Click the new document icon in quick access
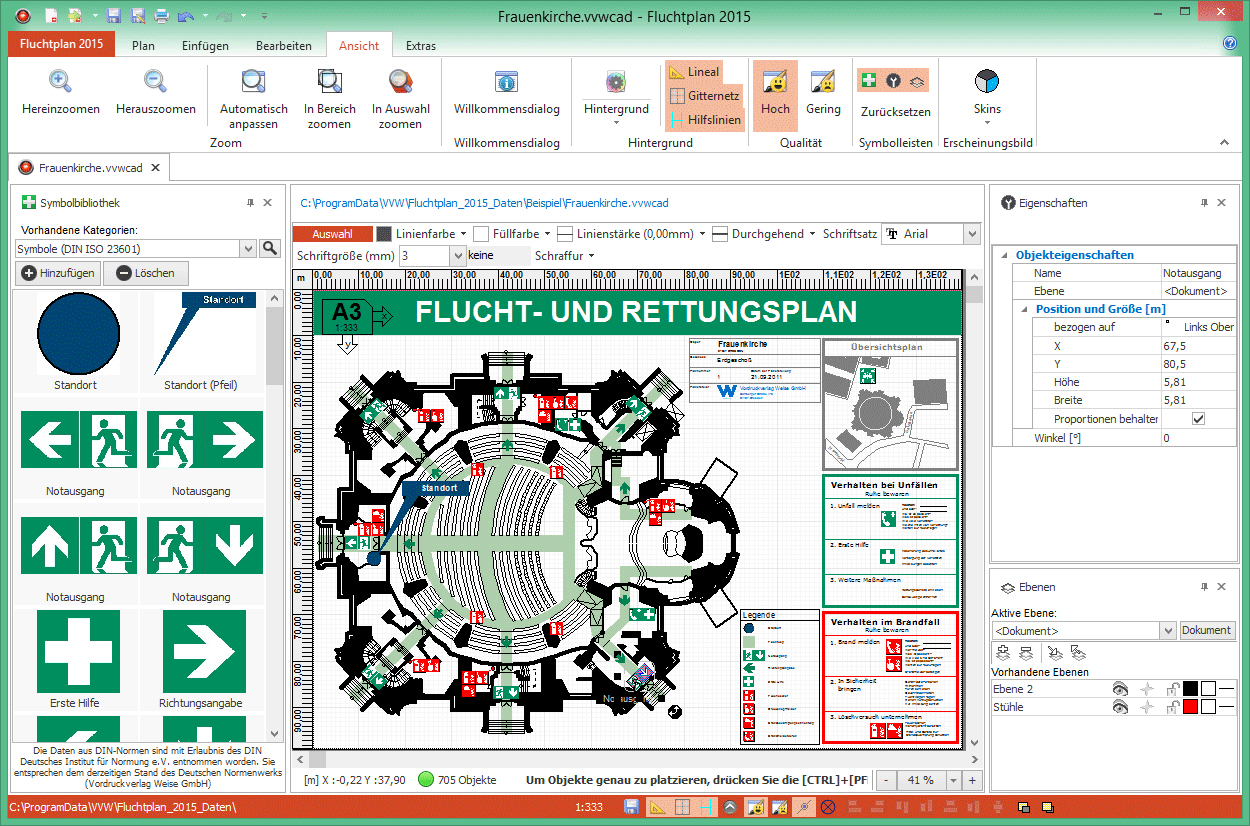This screenshot has width=1250, height=826. point(50,16)
